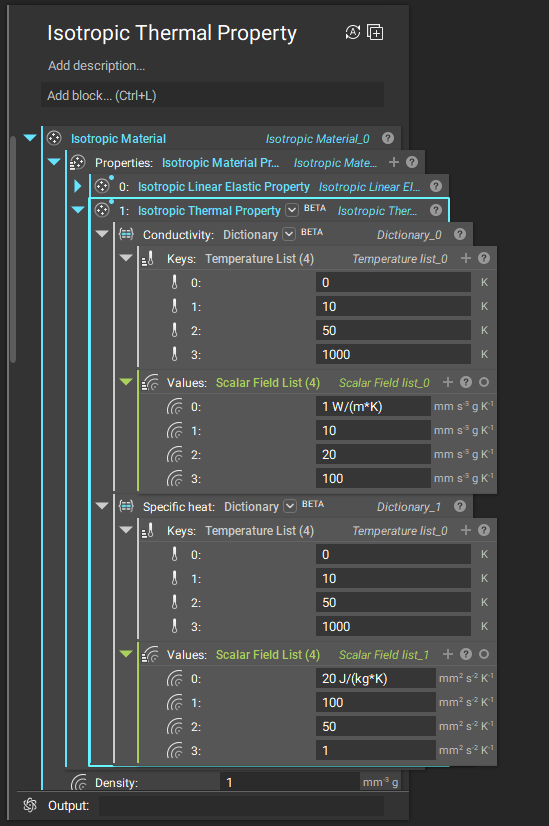Toggle the circle on Scalar Field list_0
The image size is (549, 826).
pyautogui.click(x=484, y=382)
